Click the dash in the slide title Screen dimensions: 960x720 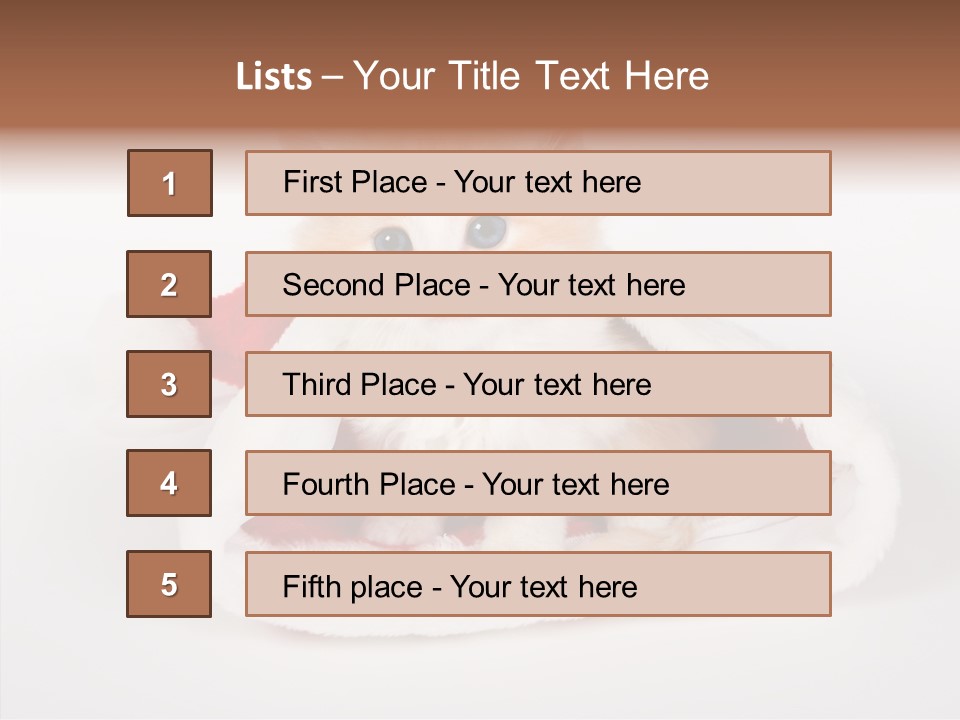pos(332,78)
